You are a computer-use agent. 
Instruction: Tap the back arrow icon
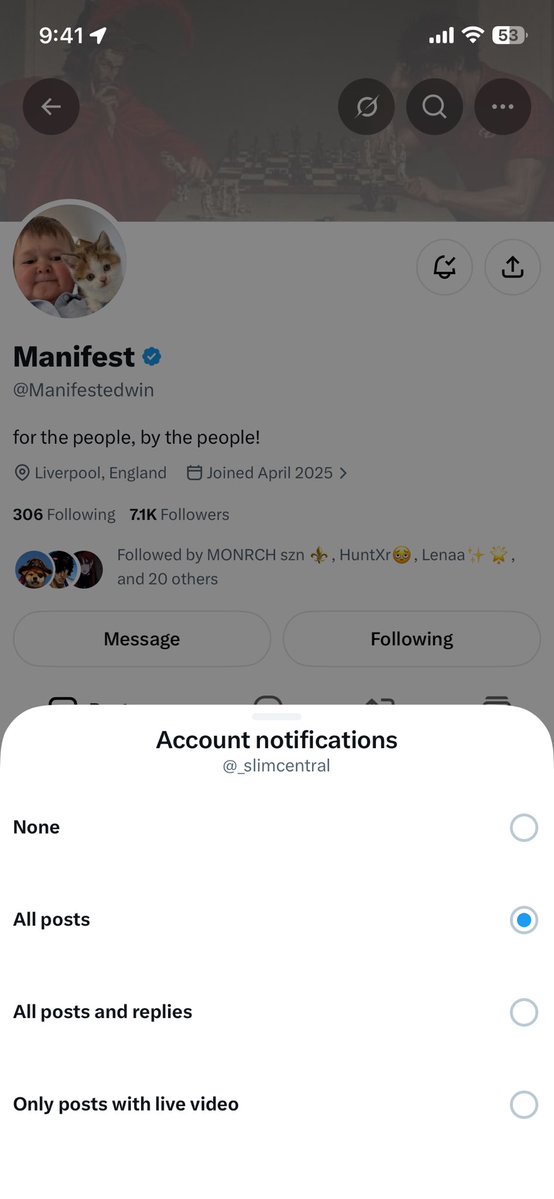coord(51,106)
